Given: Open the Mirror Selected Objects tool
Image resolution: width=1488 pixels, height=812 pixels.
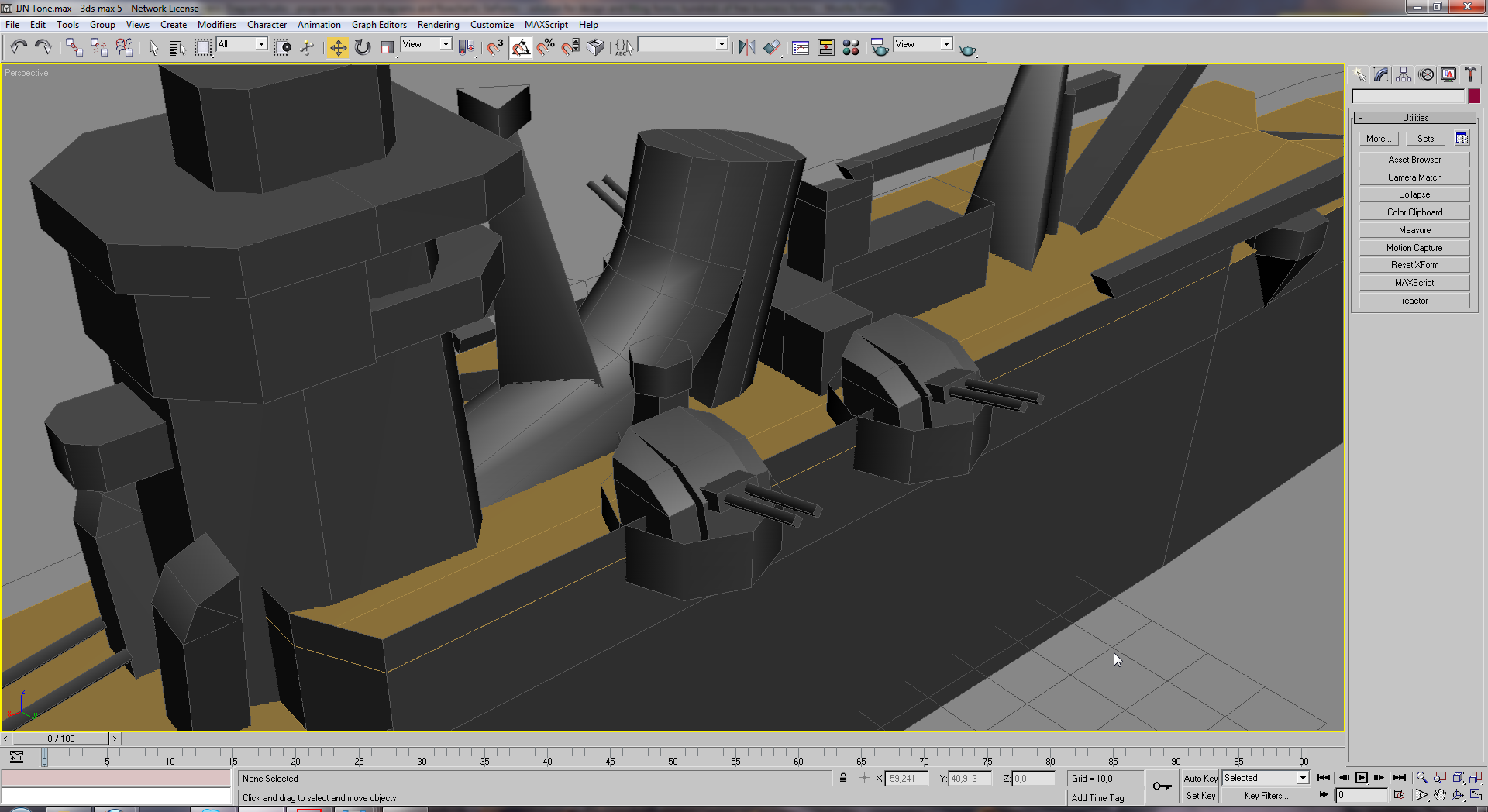Looking at the screenshot, I should 746,48.
